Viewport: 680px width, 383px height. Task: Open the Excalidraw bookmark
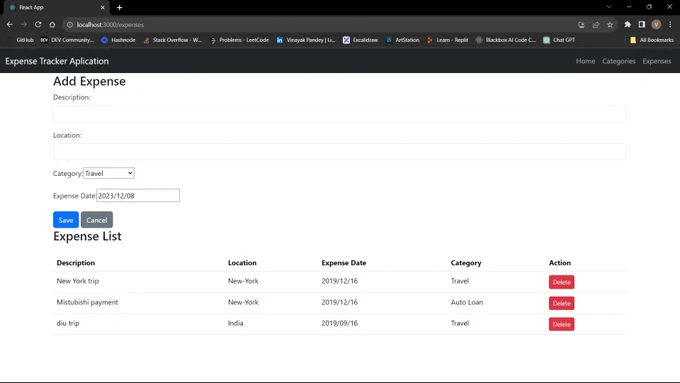tap(360, 40)
